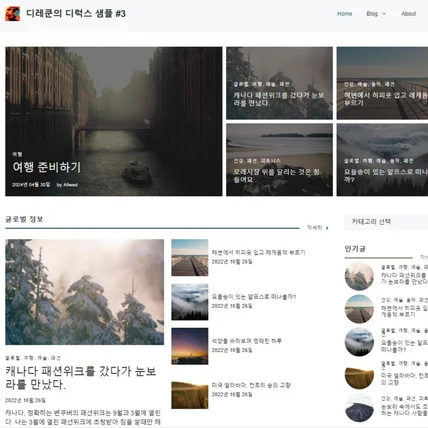
Task: Click the sunset sky thumbnail in list
Action: pyautogui.click(x=190, y=346)
